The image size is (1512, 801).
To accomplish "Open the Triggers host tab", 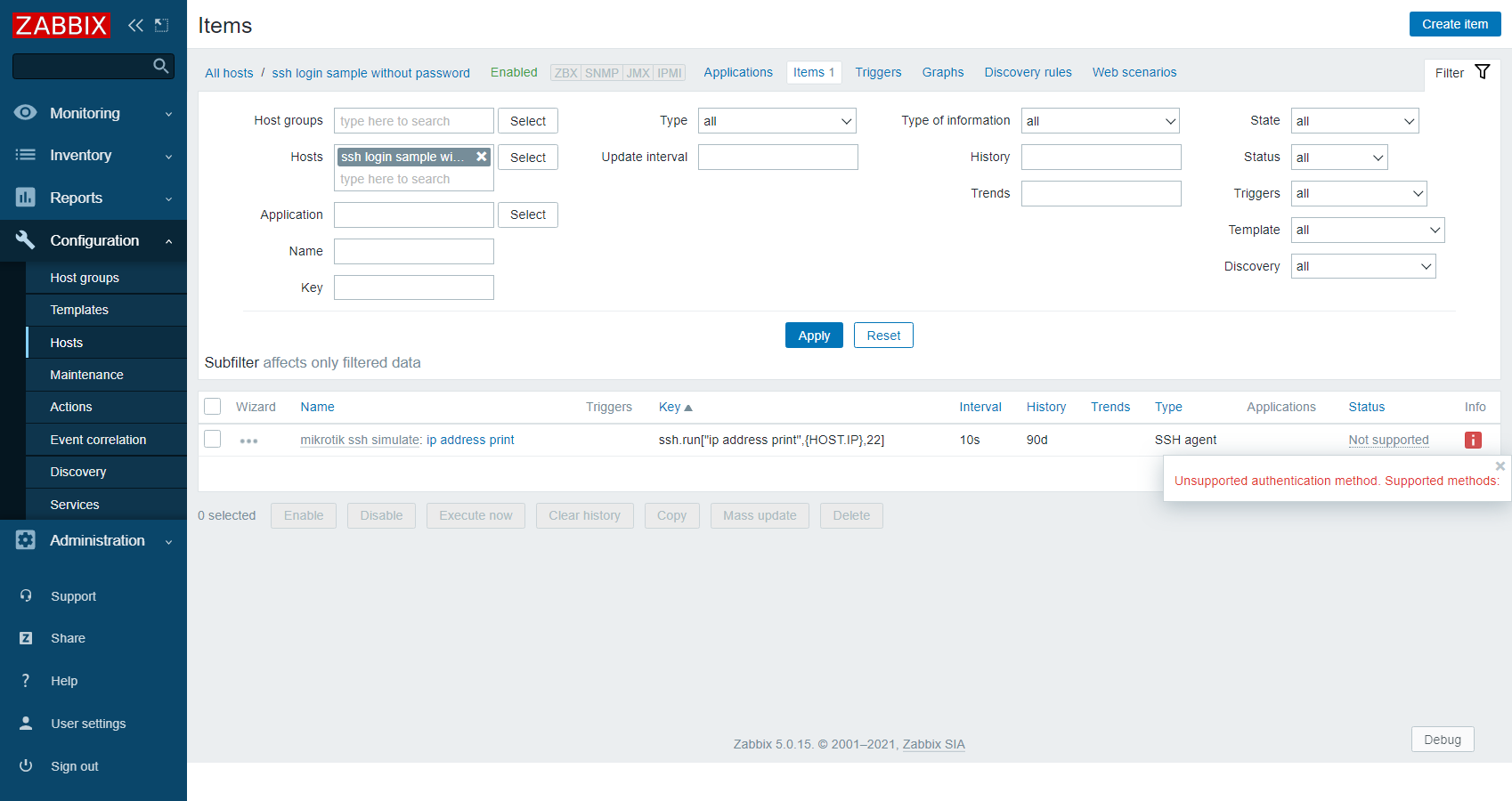I will [x=878, y=72].
